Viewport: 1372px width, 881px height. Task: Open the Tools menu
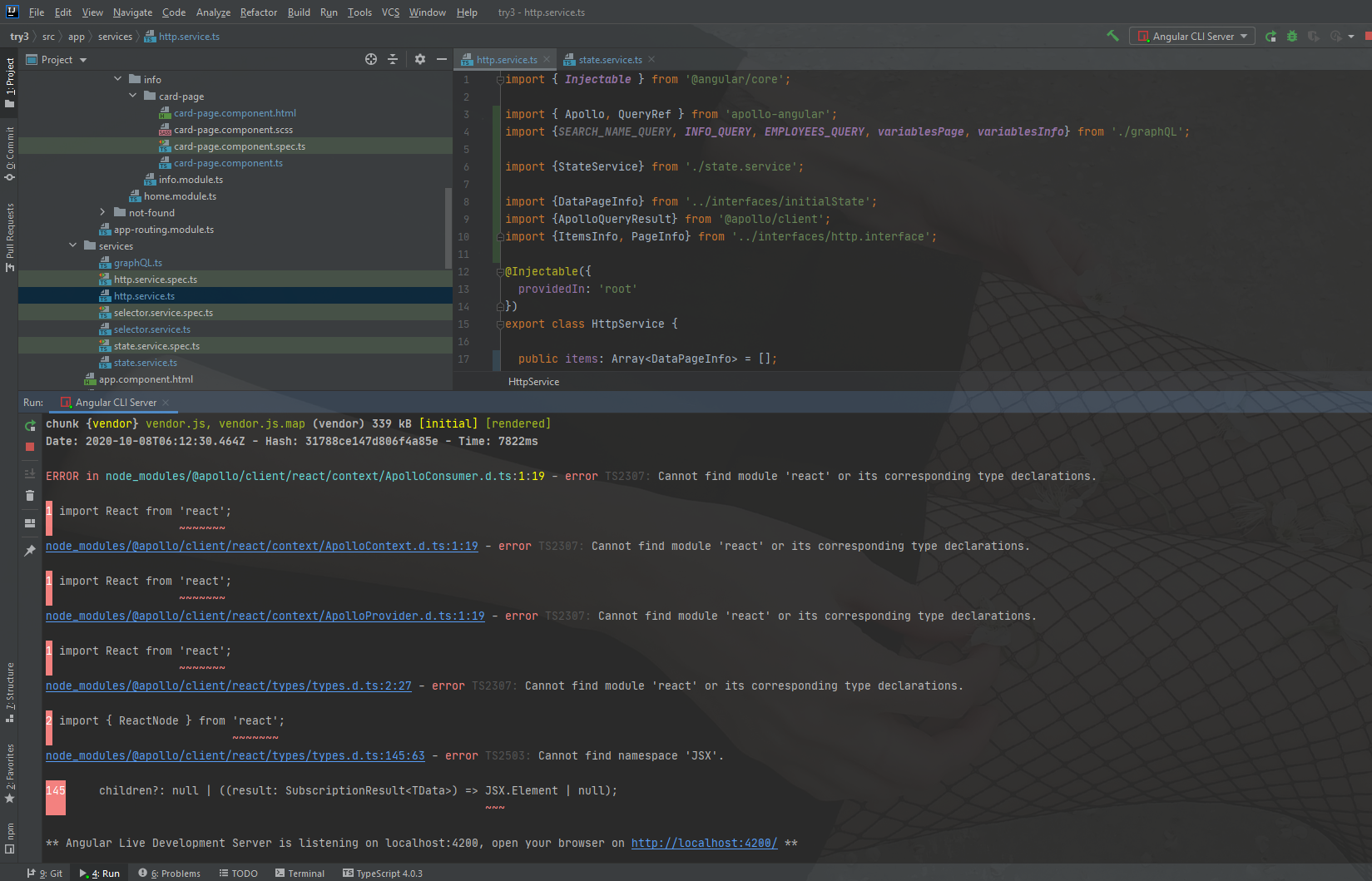pos(359,12)
